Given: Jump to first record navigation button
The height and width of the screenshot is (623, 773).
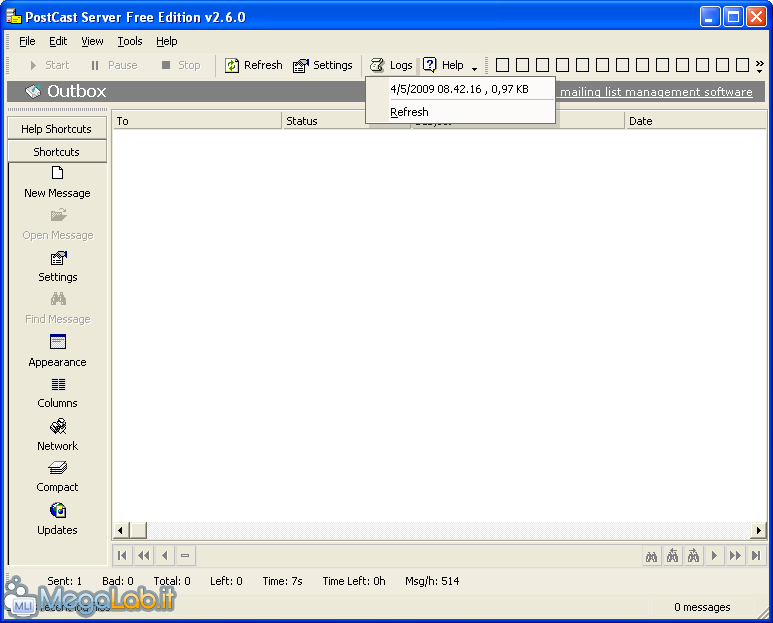Looking at the screenshot, I should pyautogui.click(x=122, y=556).
